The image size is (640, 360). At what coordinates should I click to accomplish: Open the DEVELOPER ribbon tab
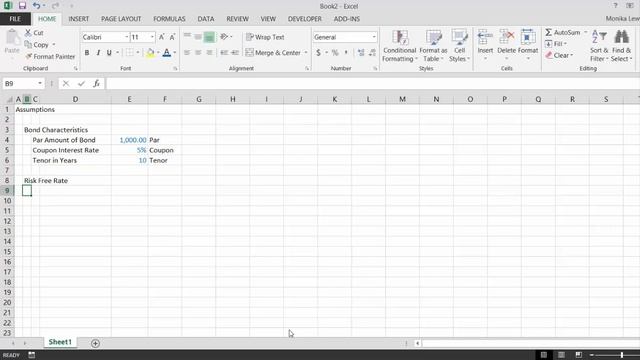(304, 19)
